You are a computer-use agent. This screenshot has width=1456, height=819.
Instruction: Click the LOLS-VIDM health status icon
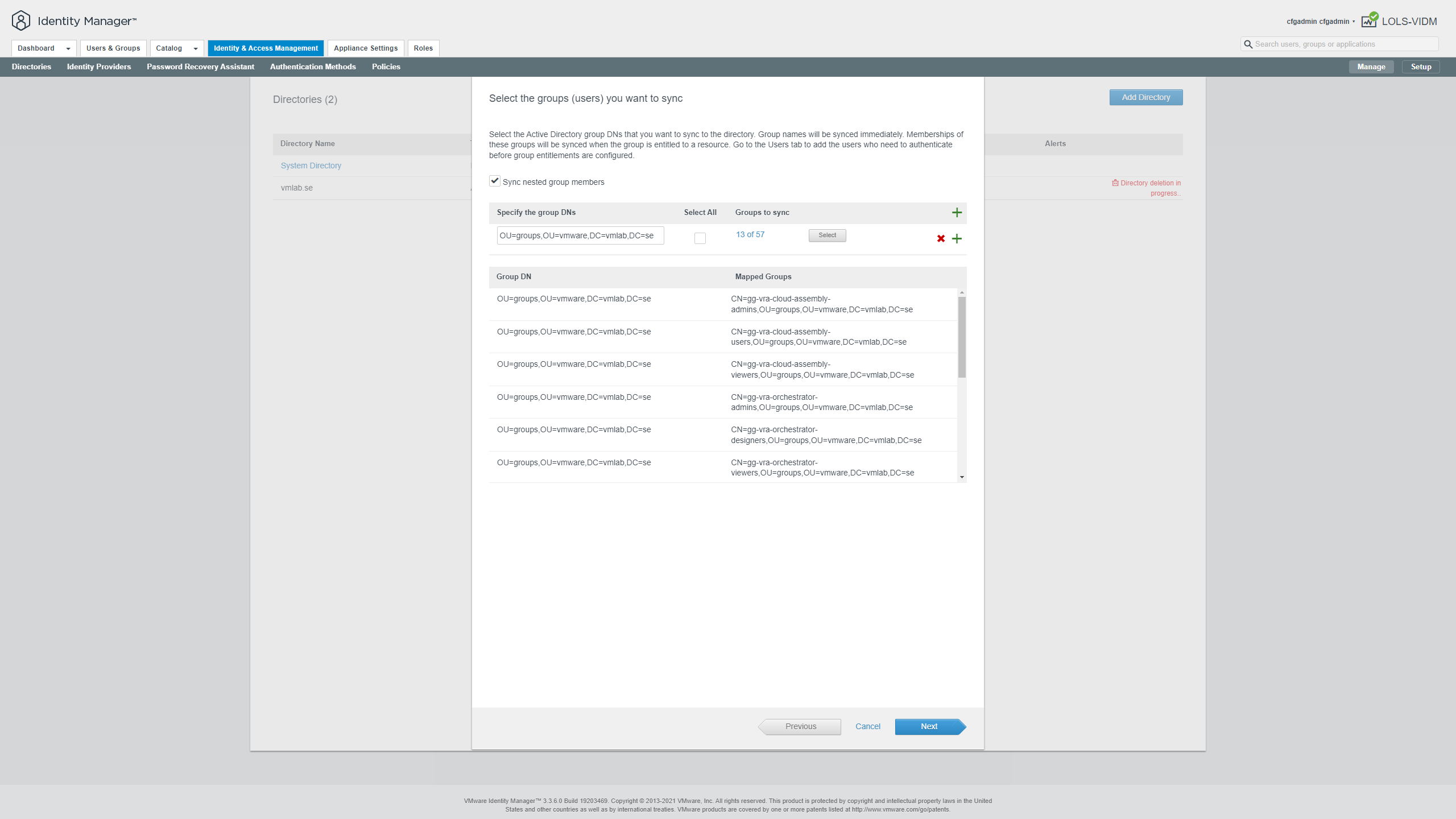click(1370, 20)
